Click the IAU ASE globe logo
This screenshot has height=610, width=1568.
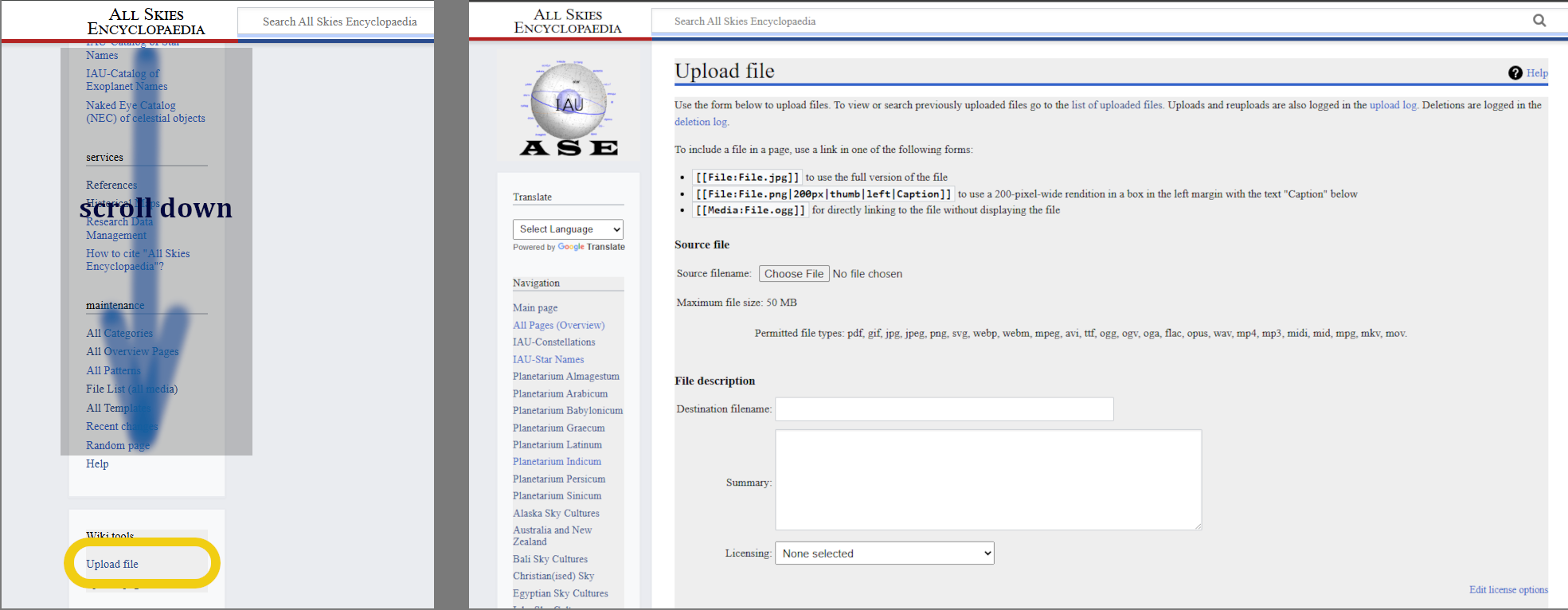pos(569,108)
